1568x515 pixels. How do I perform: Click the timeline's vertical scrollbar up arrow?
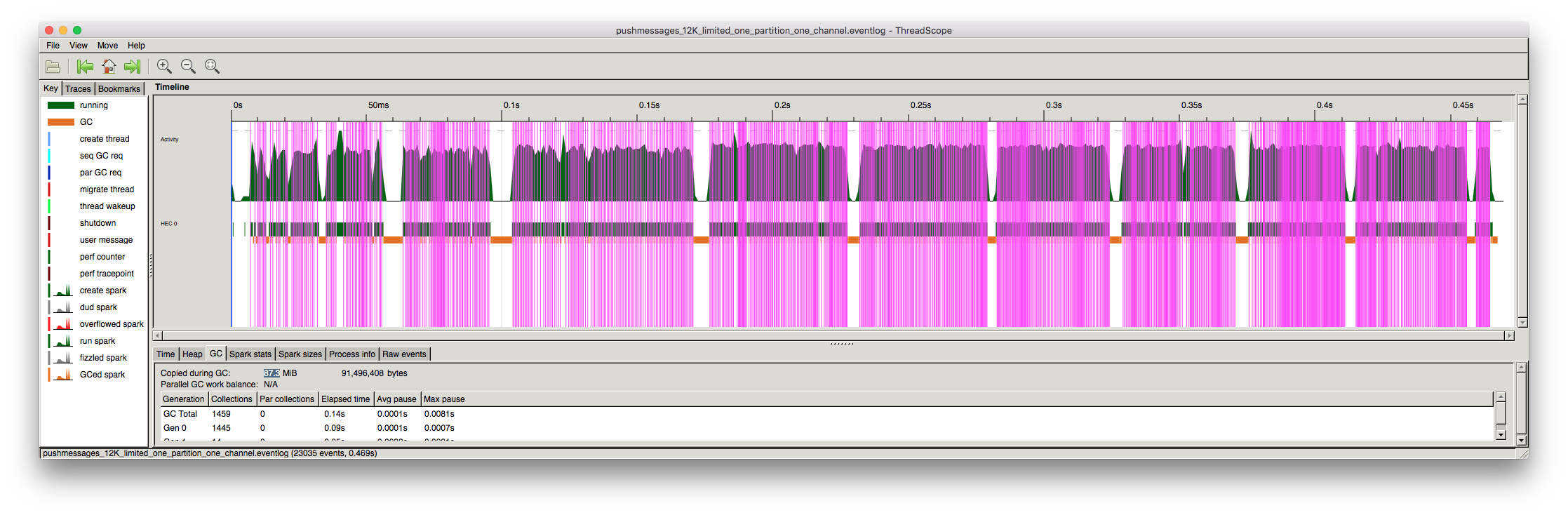1522,100
